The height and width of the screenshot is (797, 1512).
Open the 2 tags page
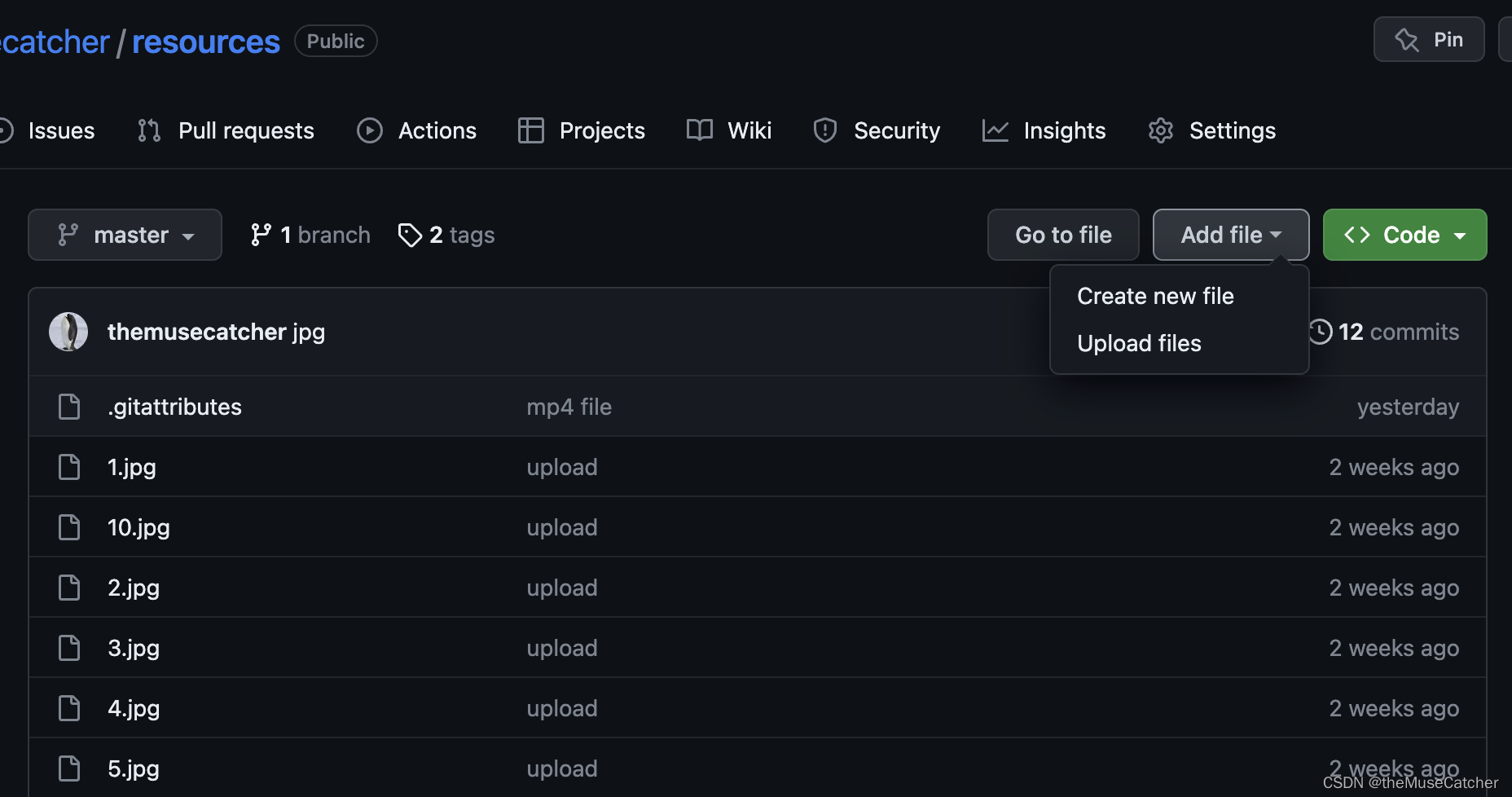[x=446, y=235]
